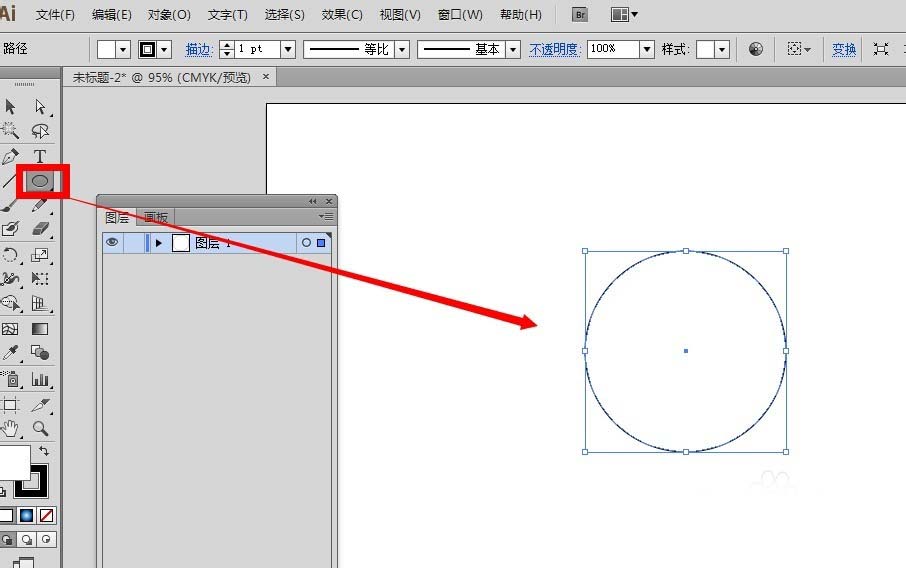Enable Draw Normal mode
Screen dimensions: 906x568
8,540
